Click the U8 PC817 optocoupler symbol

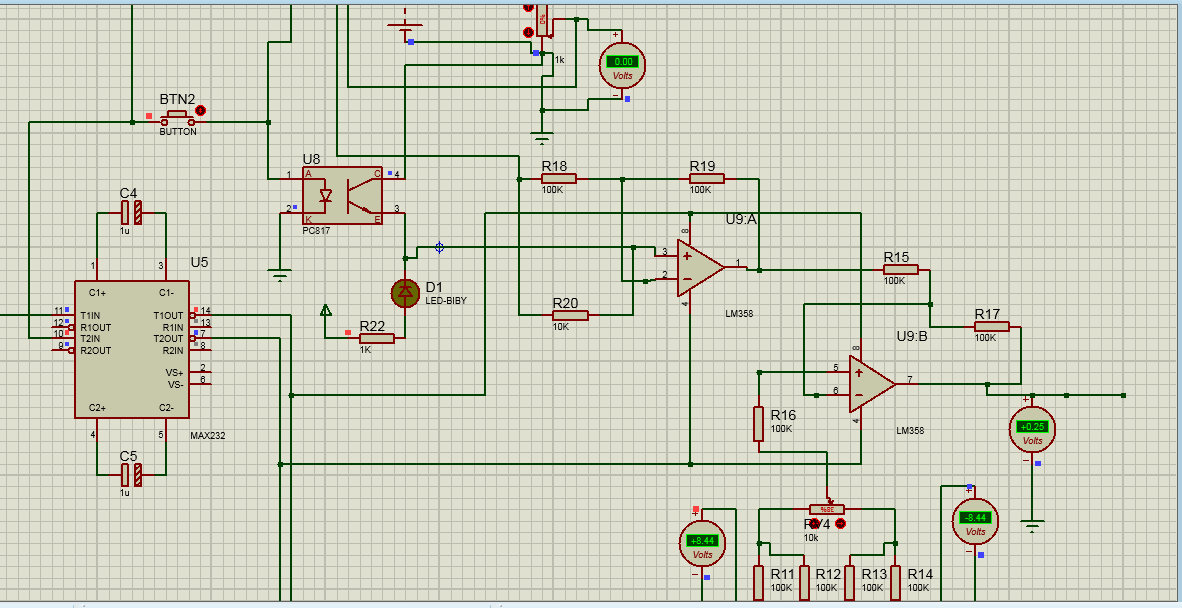(x=342, y=195)
